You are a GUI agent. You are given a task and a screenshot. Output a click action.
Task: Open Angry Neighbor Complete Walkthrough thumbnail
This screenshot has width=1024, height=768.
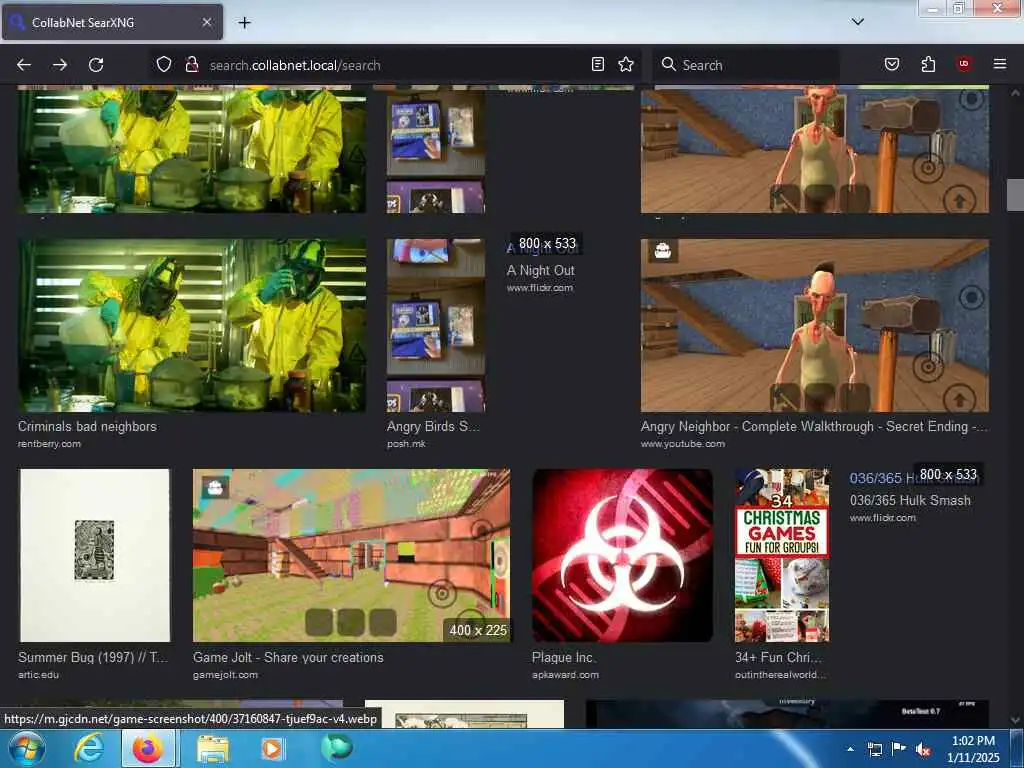pos(814,325)
